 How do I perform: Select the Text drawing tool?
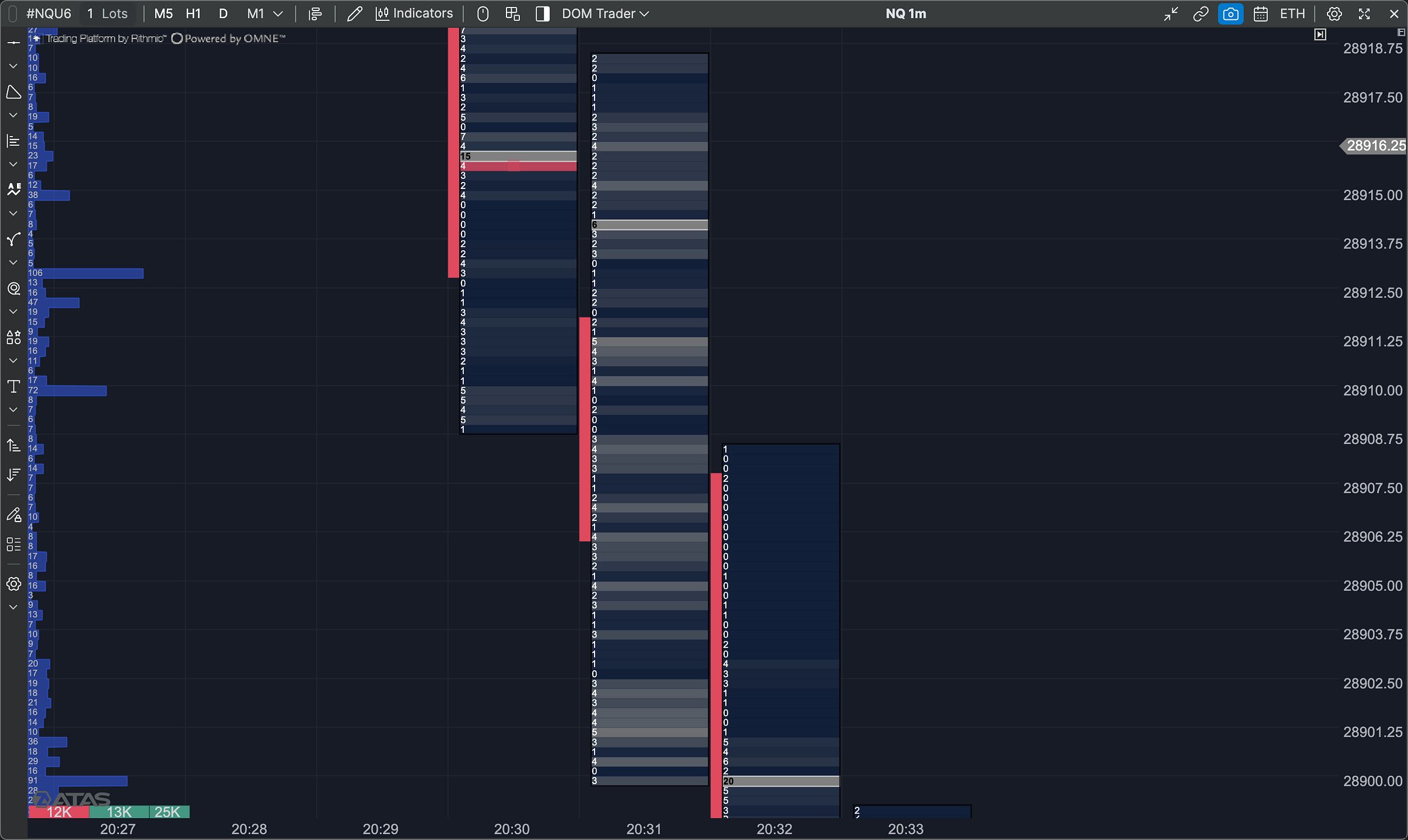pos(13,386)
